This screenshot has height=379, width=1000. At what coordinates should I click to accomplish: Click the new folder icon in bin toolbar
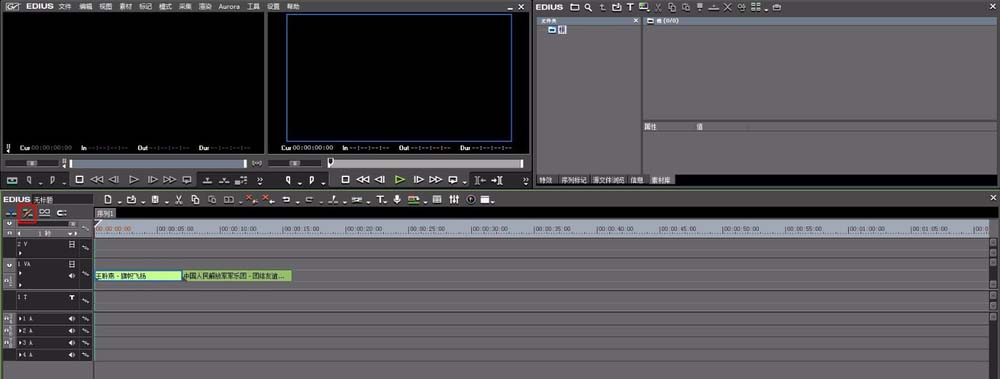(x=575, y=7)
